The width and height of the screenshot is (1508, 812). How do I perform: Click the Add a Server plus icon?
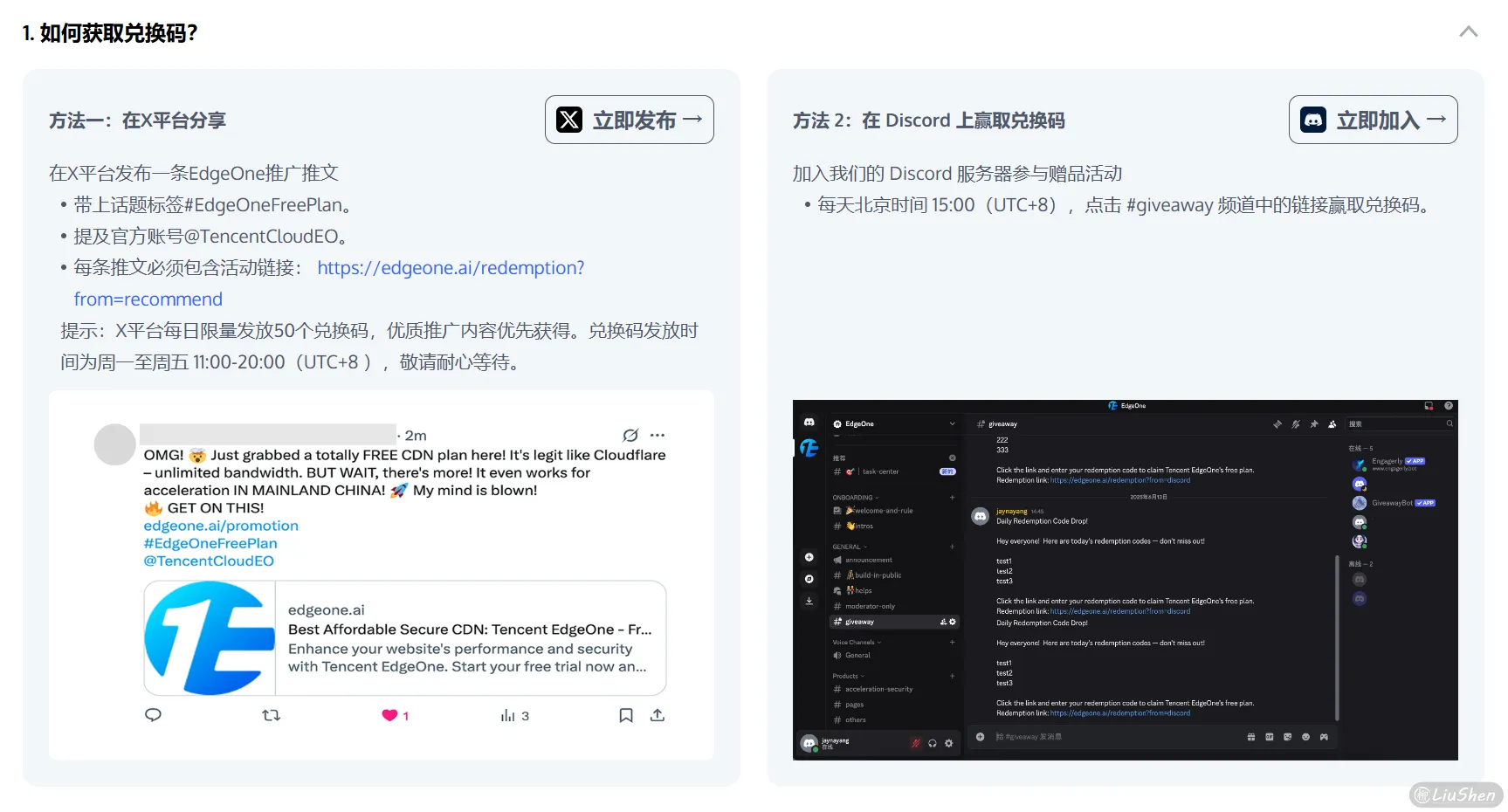(x=809, y=557)
